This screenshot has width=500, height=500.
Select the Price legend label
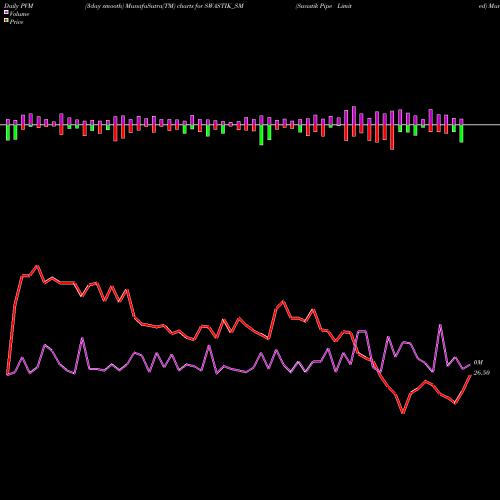click(16, 22)
